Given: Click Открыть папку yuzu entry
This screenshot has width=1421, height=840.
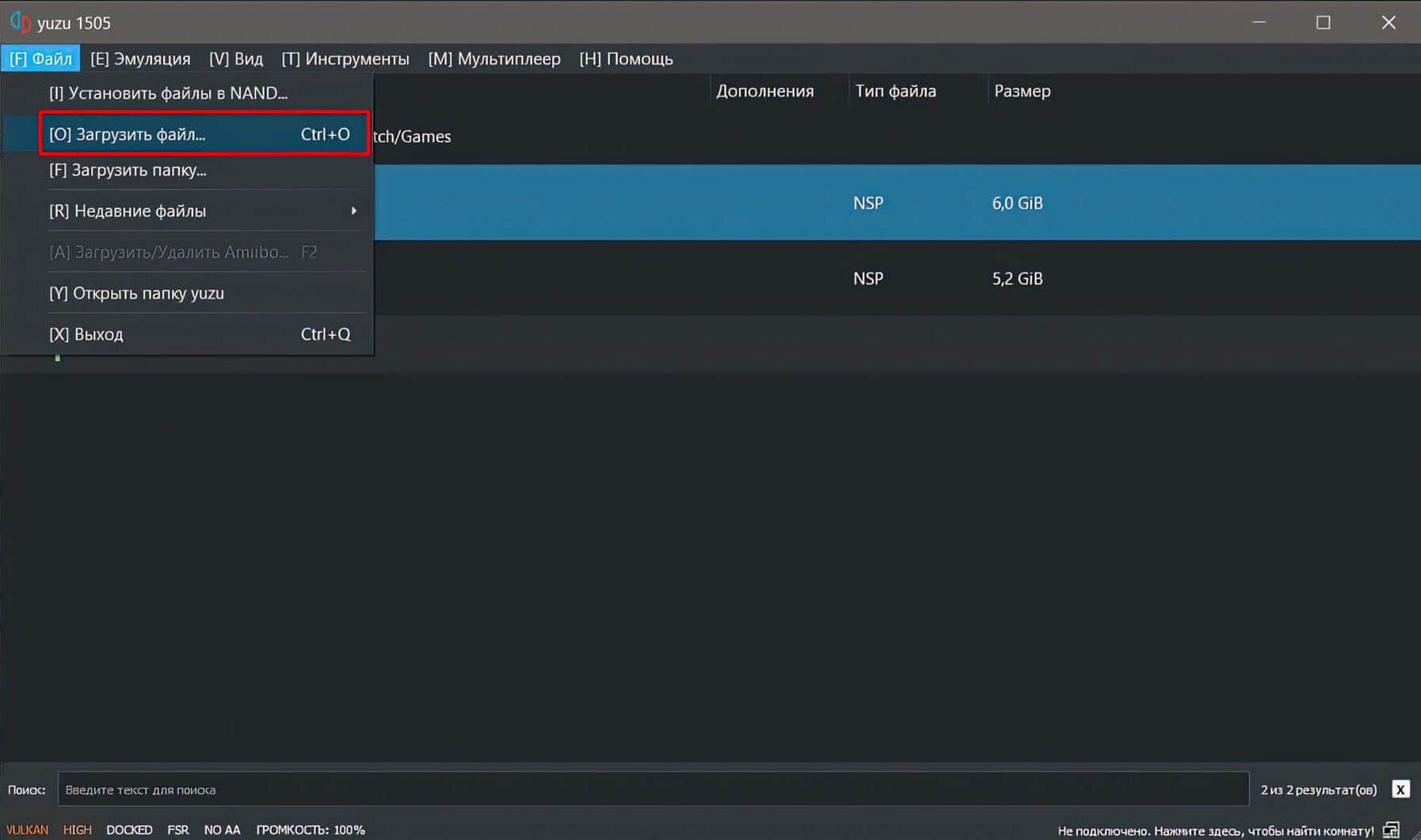Looking at the screenshot, I should pos(136,293).
